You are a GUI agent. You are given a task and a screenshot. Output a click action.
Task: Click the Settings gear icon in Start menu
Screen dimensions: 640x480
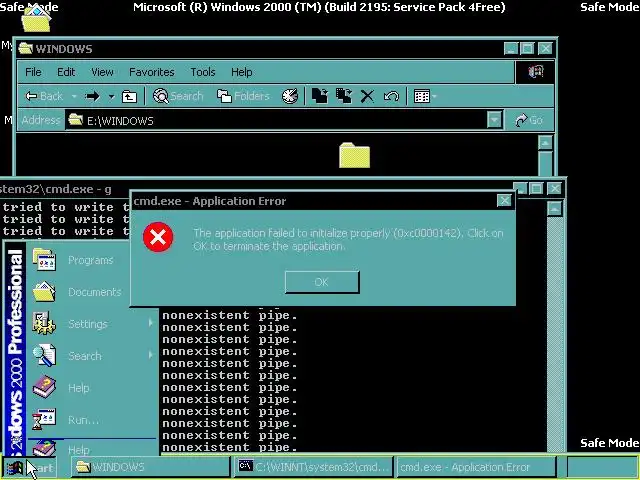click(x=44, y=323)
